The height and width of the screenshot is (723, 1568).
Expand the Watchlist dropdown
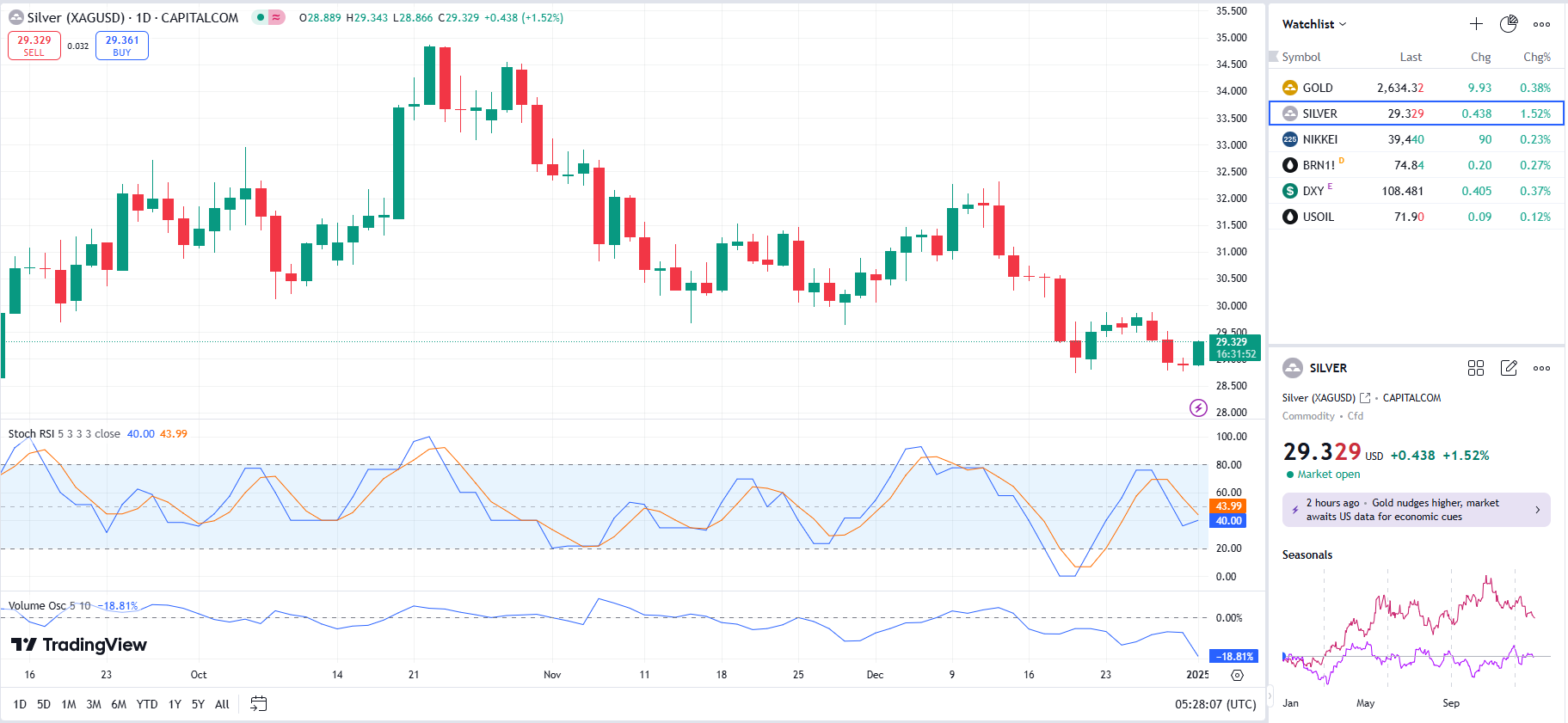coord(1314,24)
